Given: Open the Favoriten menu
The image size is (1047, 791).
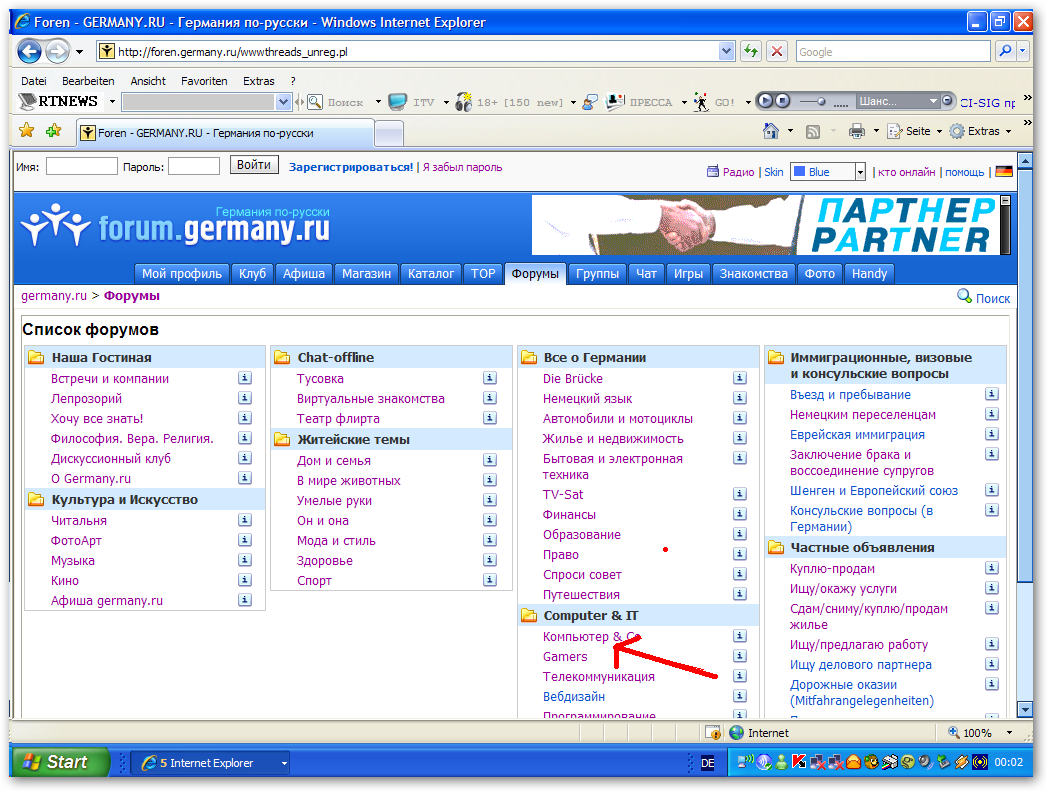Looking at the screenshot, I should [204, 81].
